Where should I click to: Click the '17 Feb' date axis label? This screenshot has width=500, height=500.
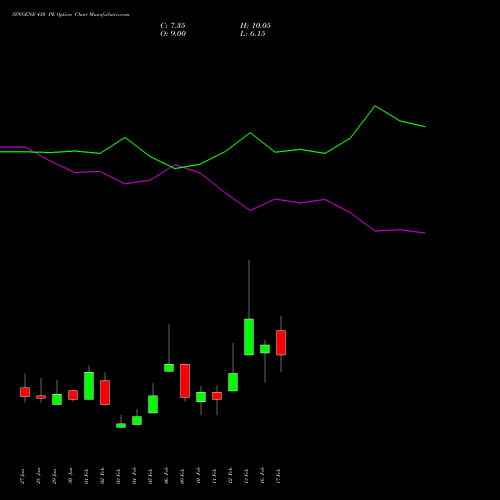click(x=279, y=476)
